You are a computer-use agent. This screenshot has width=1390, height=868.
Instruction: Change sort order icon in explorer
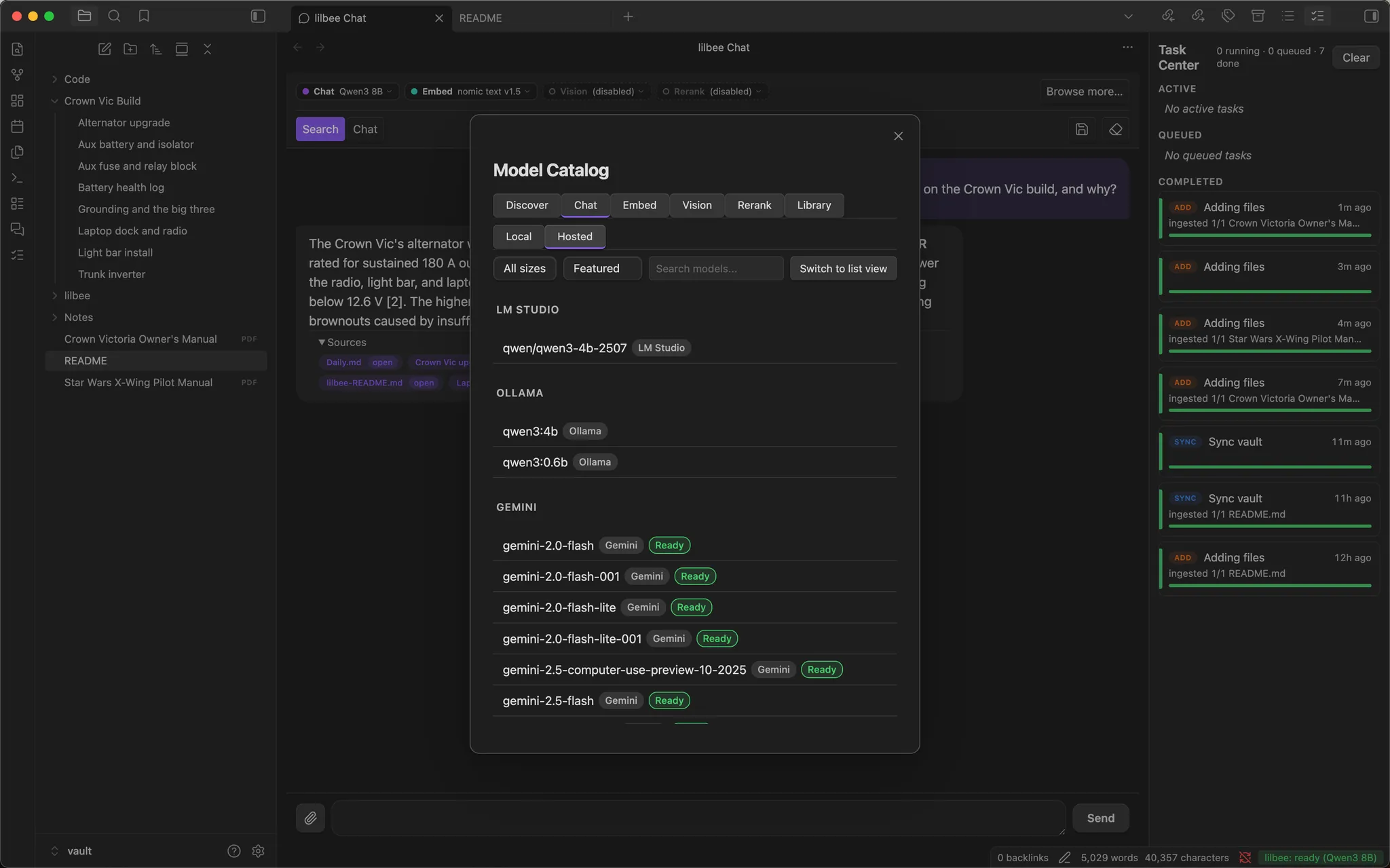coord(156,49)
